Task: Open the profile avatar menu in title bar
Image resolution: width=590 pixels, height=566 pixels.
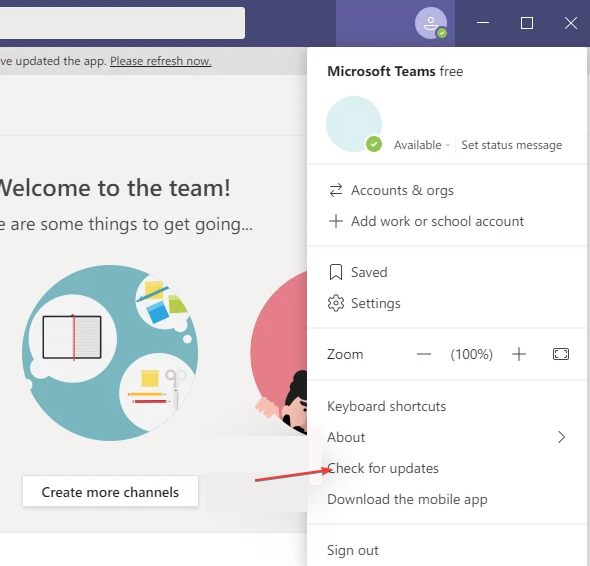Action: (x=431, y=23)
